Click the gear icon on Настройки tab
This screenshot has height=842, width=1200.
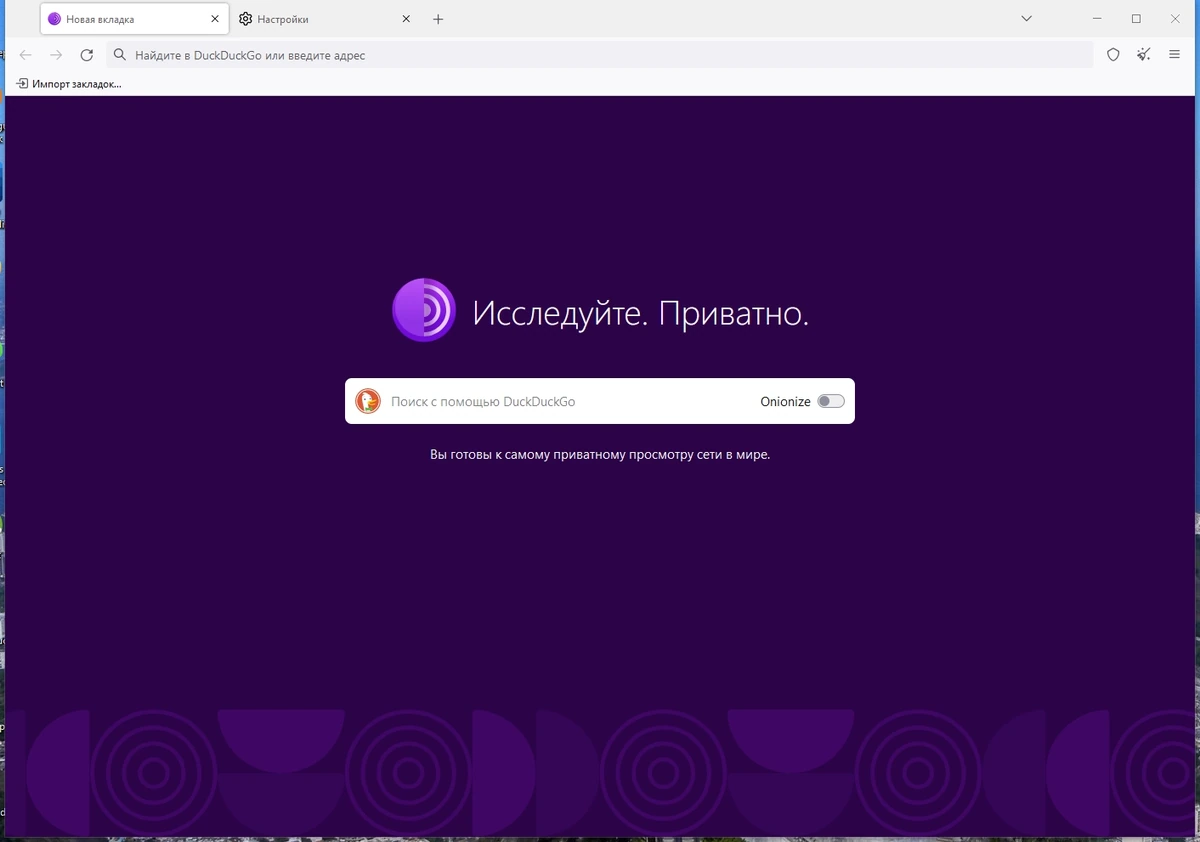click(x=246, y=19)
